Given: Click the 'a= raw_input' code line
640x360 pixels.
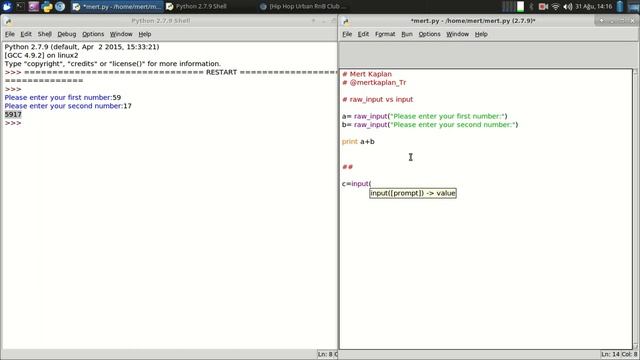Looking at the screenshot, I should click(x=424, y=116).
